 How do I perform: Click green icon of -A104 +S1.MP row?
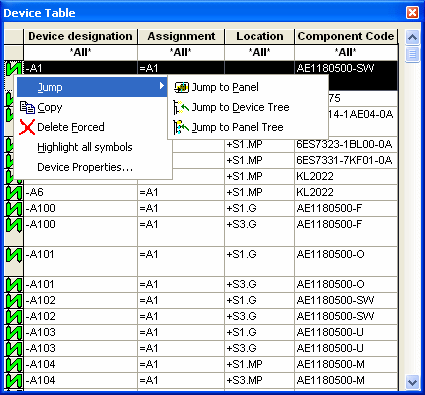tap(14, 364)
